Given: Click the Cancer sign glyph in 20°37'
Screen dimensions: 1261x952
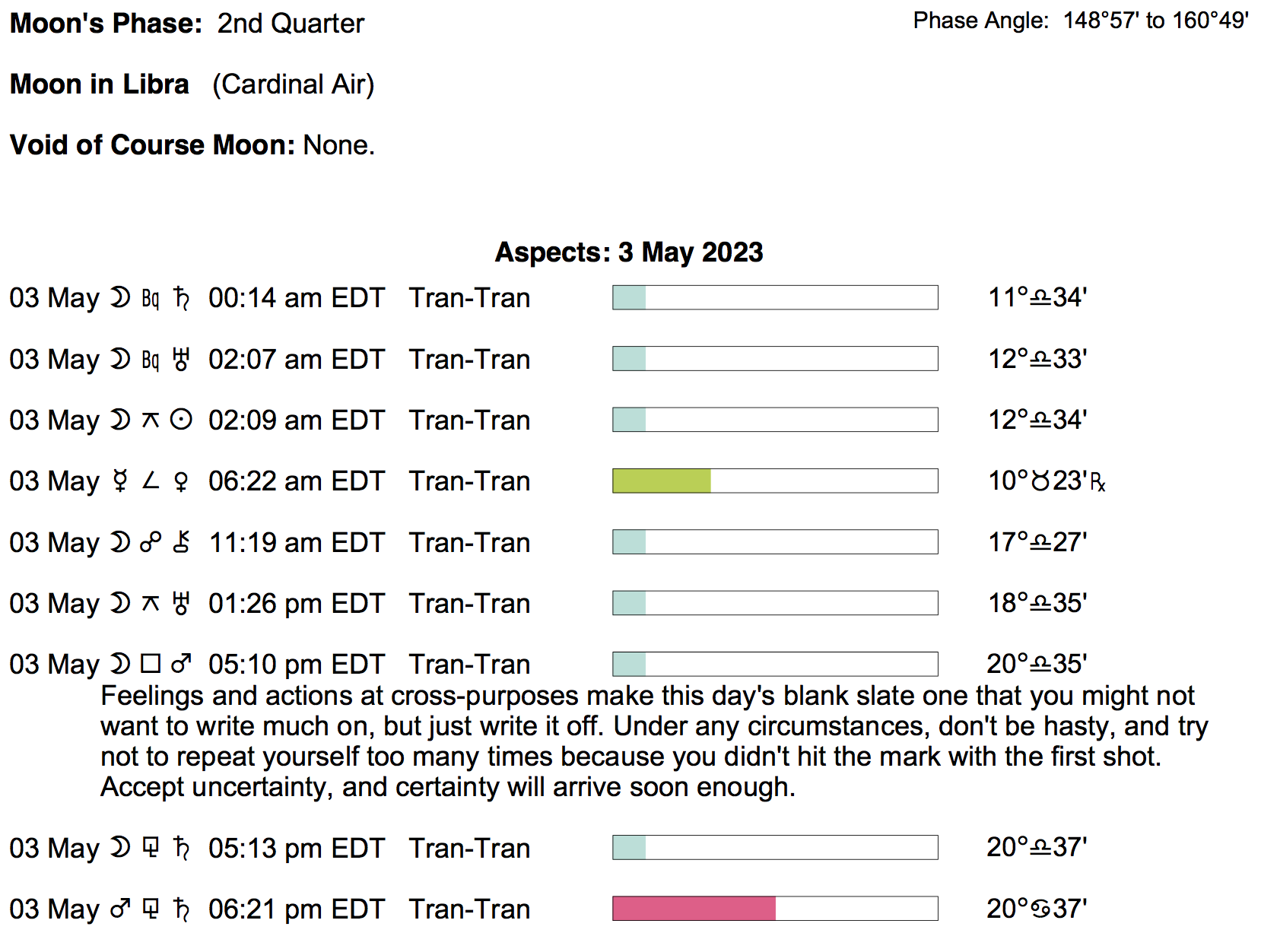Looking at the screenshot, I should pos(1040,909).
